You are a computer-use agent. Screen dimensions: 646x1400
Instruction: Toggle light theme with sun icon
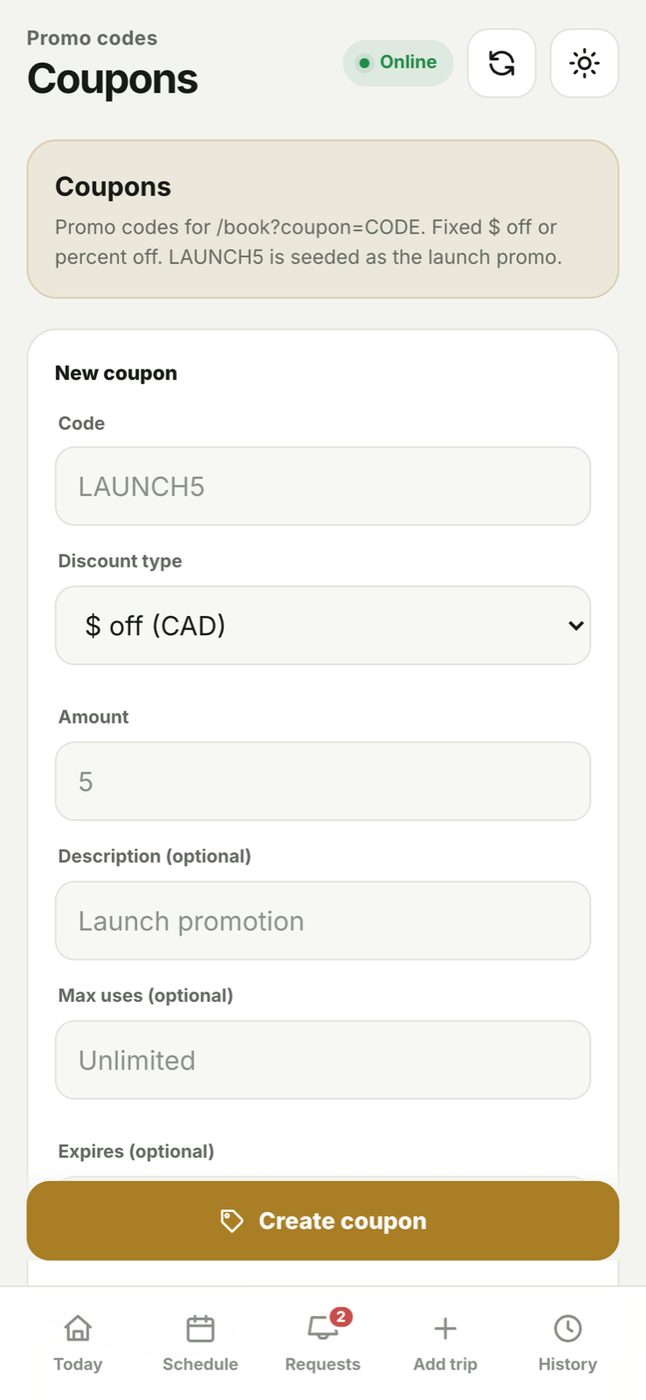[584, 63]
